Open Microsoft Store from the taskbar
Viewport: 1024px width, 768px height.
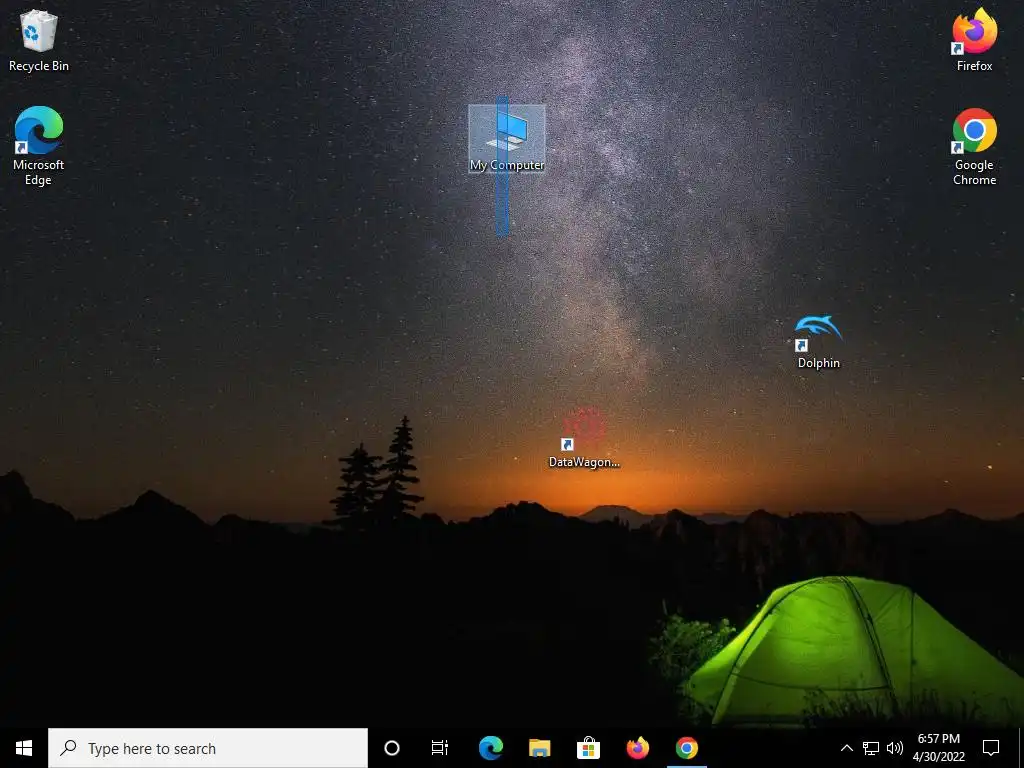click(x=588, y=748)
